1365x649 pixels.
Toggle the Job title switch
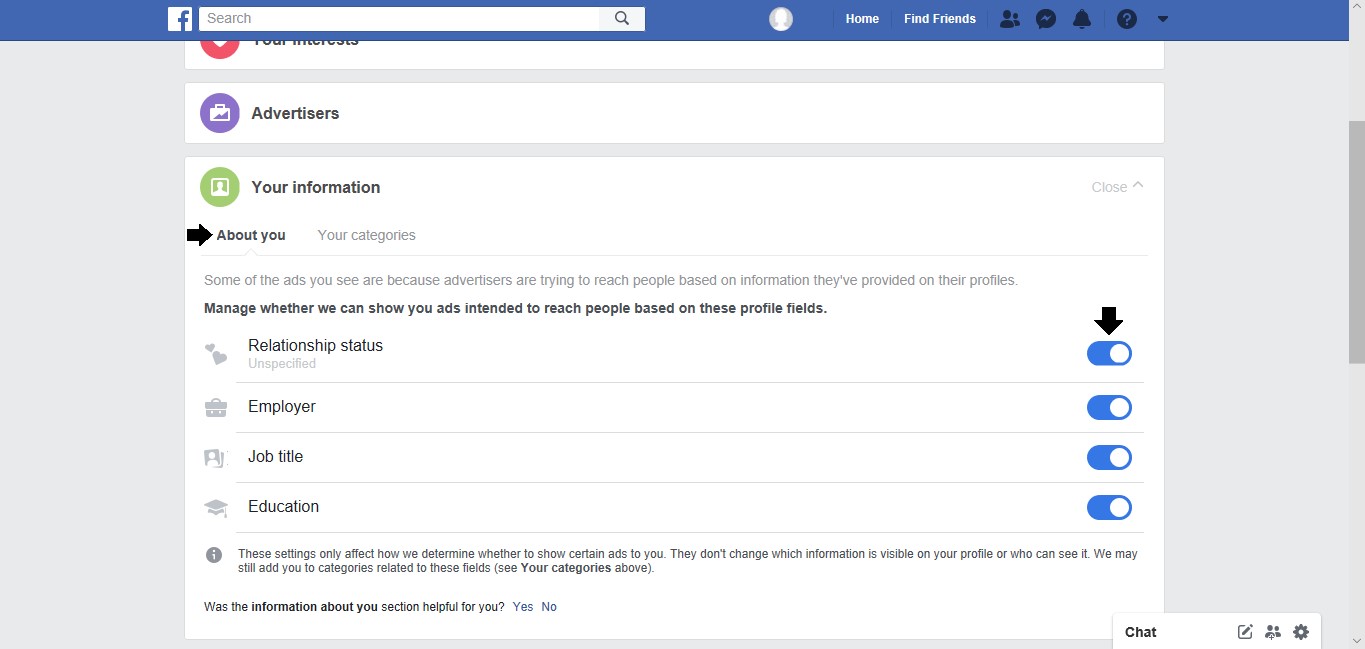tap(1109, 458)
